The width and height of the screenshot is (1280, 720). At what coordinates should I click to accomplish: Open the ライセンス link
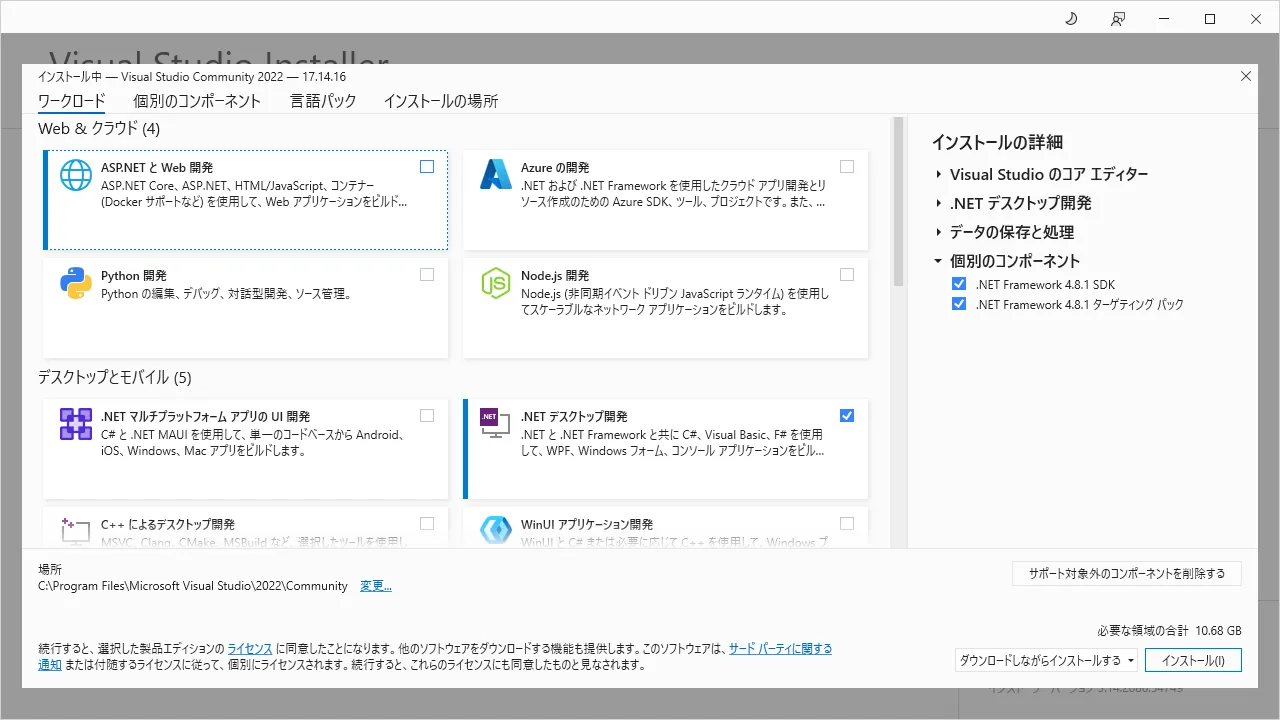(248, 649)
